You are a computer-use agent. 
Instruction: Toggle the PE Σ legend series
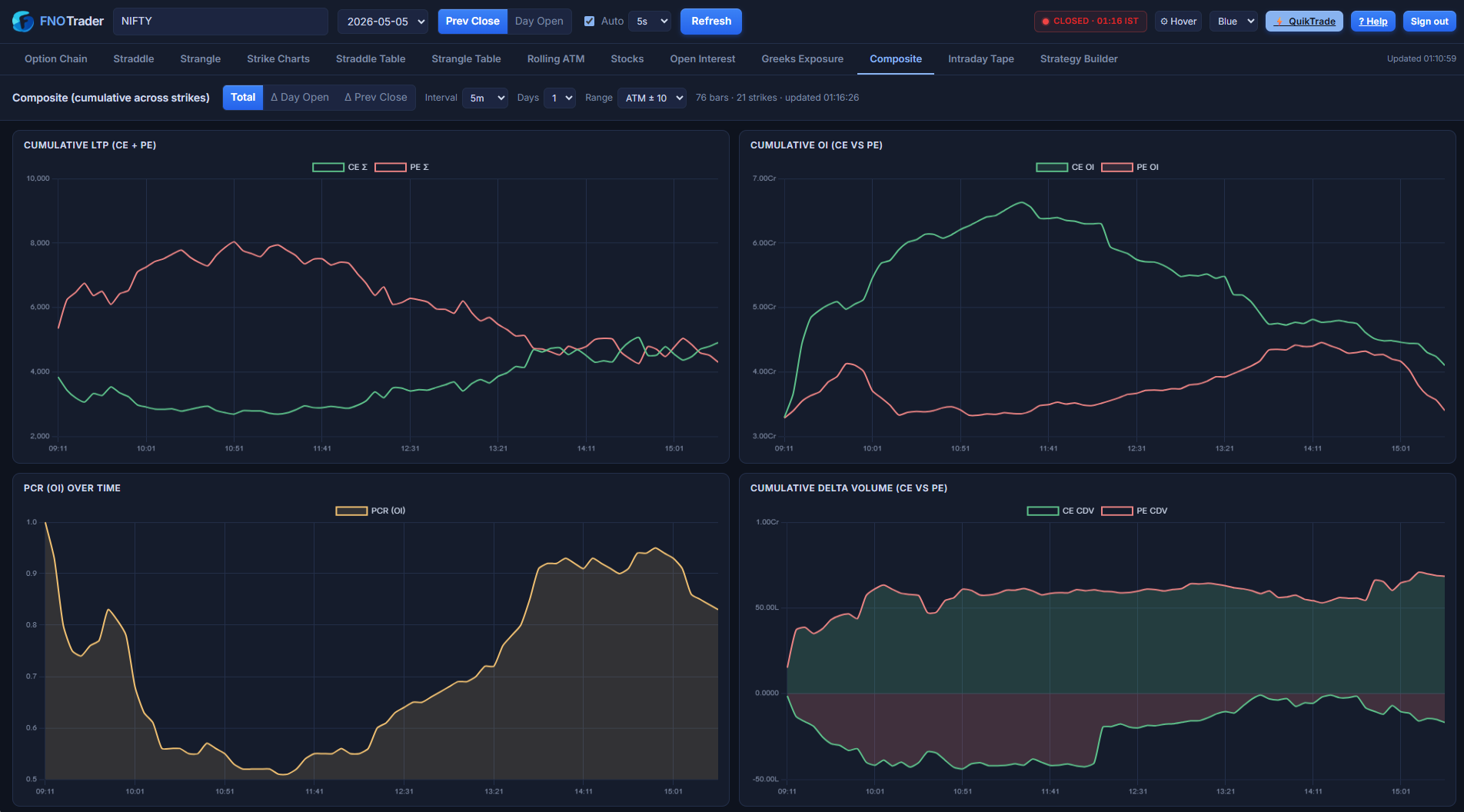[x=402, y=167]
